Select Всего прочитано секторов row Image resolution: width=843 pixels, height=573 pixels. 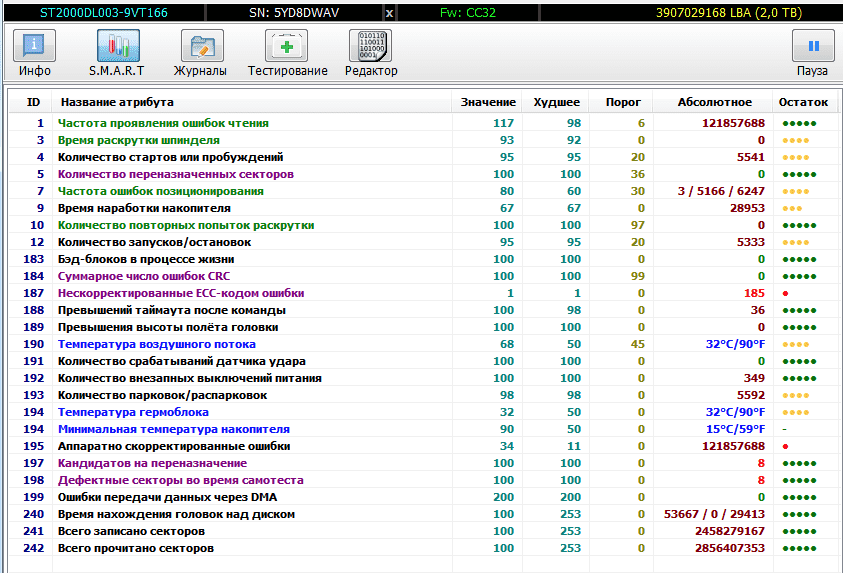pyautogui.click(x=135, y=548)
